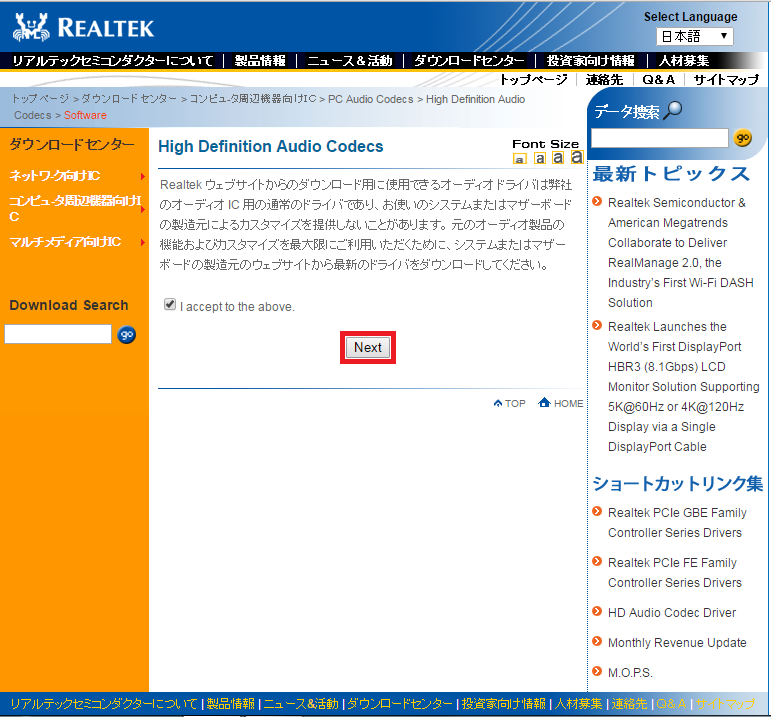Image resolution: width=771 pixels, height=717 pixels.
Task: Open the DisplayPort HBR3 LCD Monitor news item
Action: (683, 387)
